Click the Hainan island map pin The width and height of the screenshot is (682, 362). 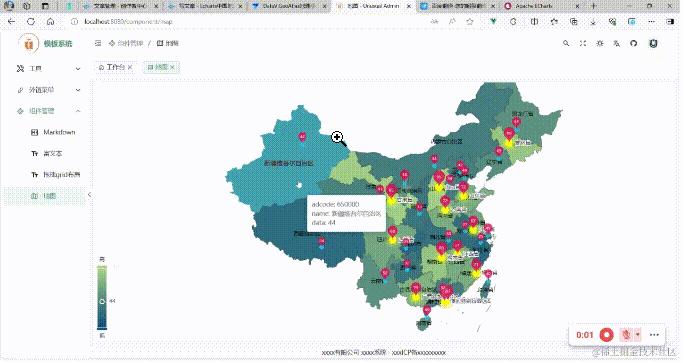pos(427,311)
